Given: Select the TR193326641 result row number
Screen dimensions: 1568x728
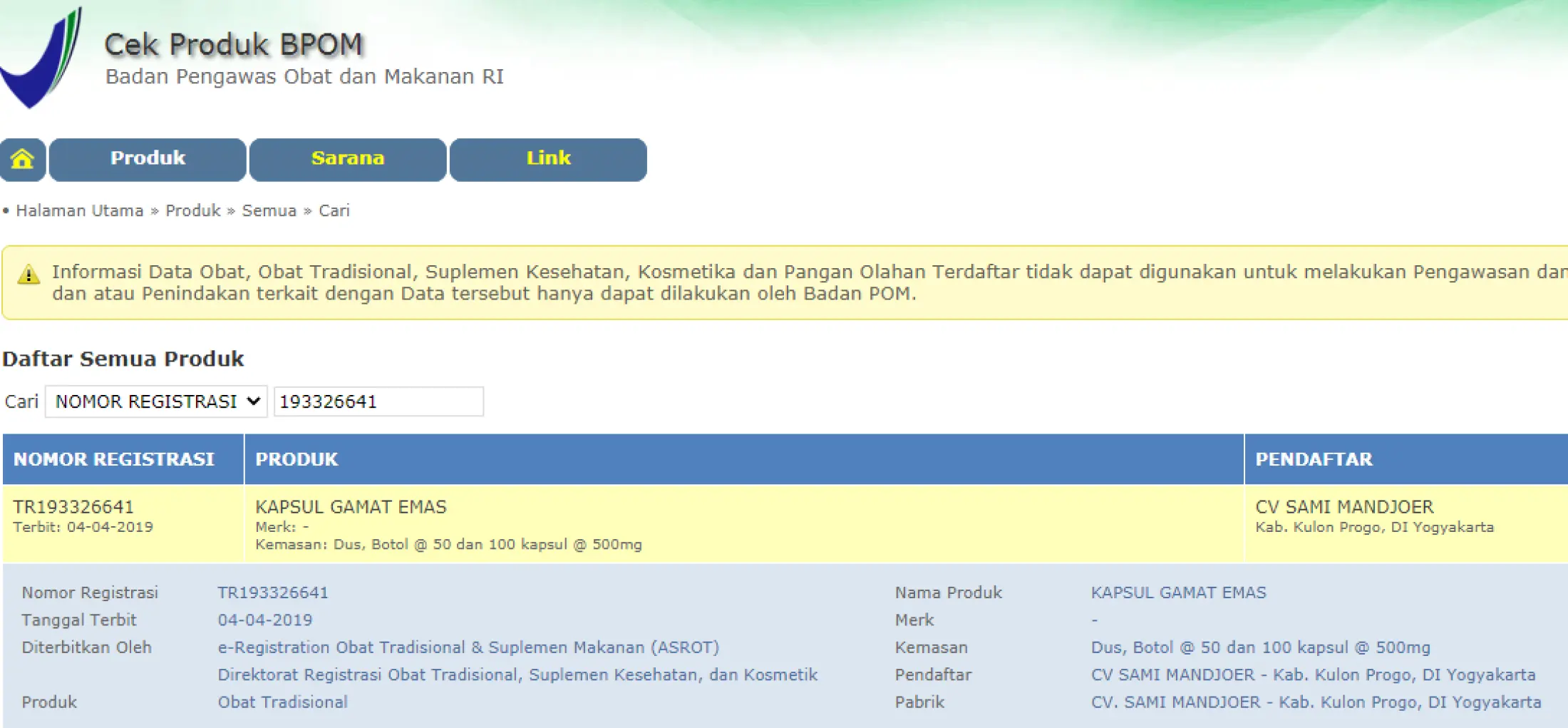Looking at the screenshot, I should pos(73,507).
